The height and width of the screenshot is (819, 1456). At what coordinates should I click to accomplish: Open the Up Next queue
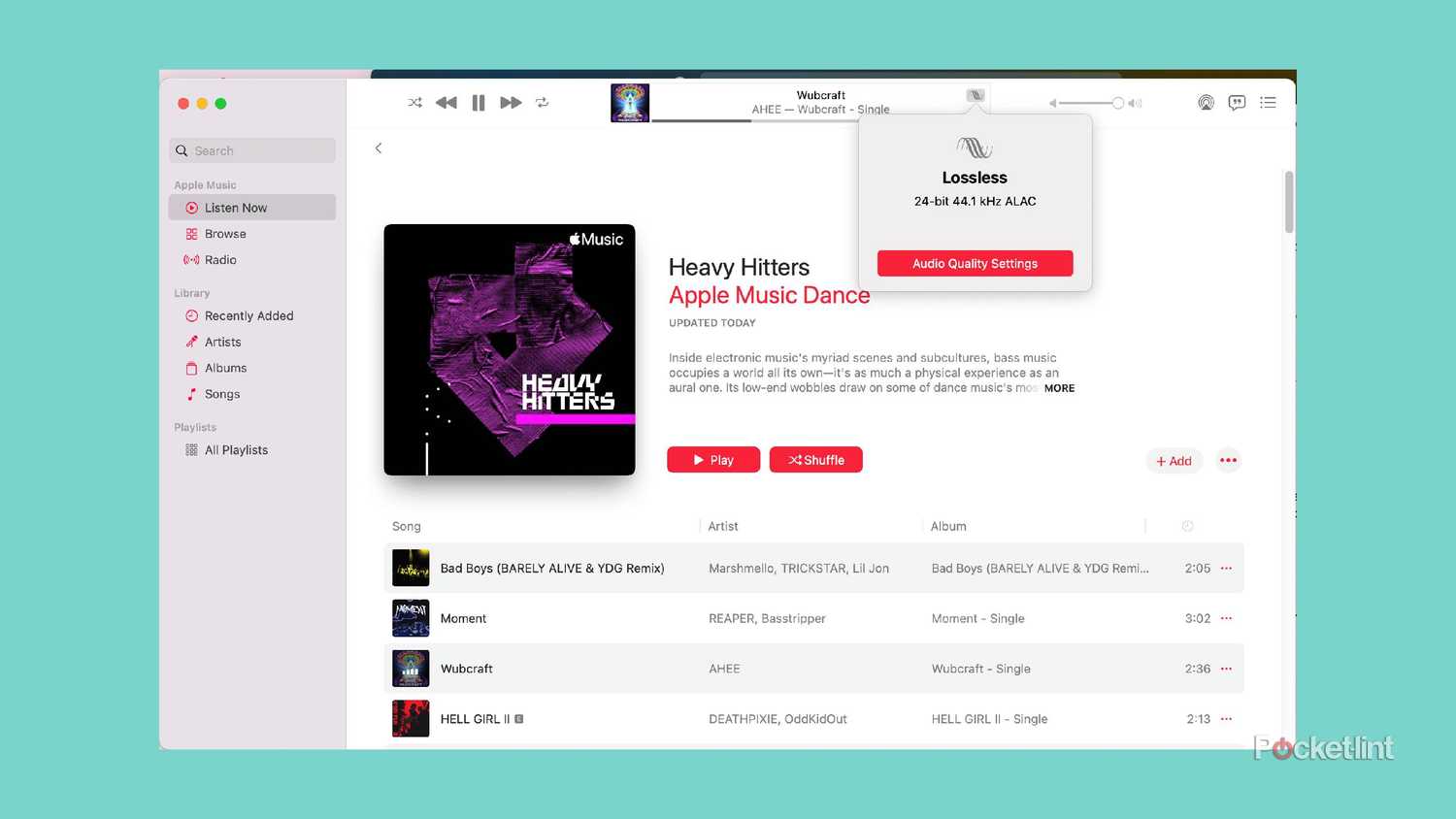click(1268, 102)
